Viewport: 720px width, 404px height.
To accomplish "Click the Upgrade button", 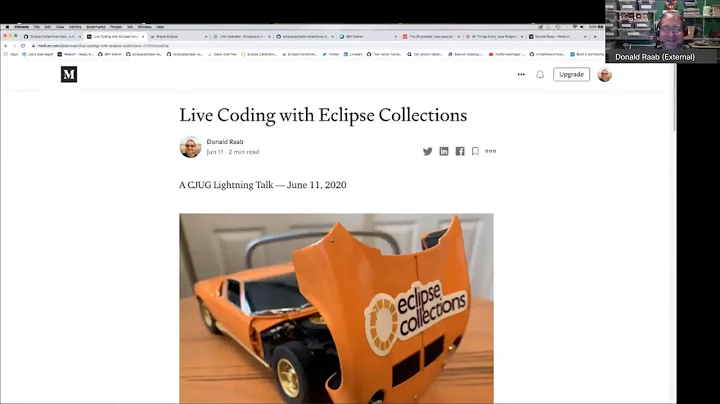I will point(571,74).
